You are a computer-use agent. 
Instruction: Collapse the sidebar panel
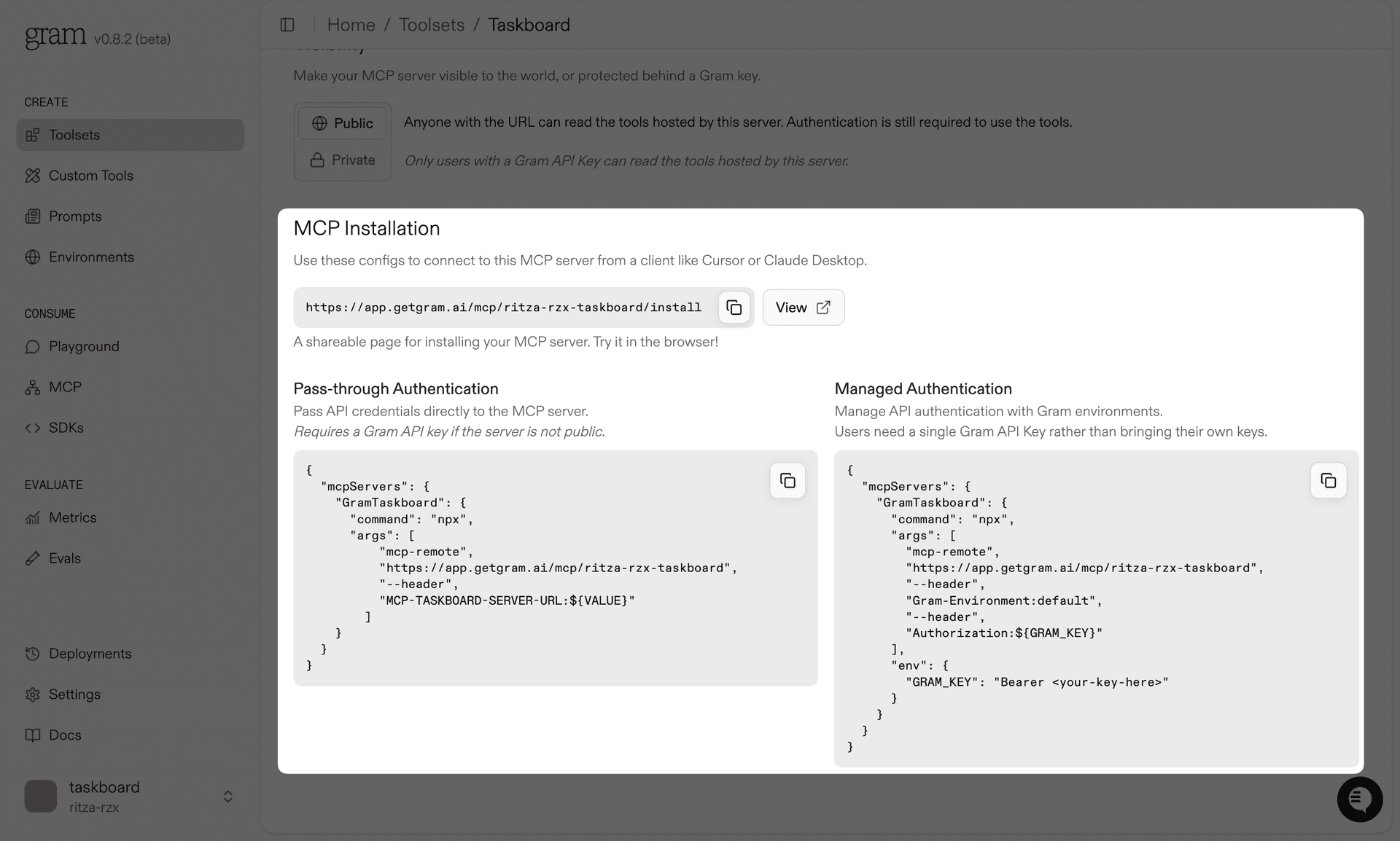(287, 24)
